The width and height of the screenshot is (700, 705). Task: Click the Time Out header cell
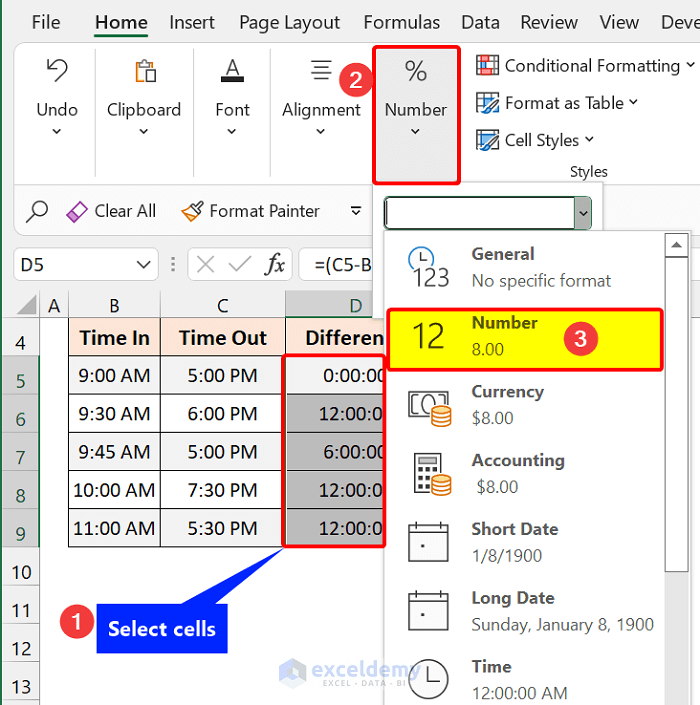pos(223,338)
